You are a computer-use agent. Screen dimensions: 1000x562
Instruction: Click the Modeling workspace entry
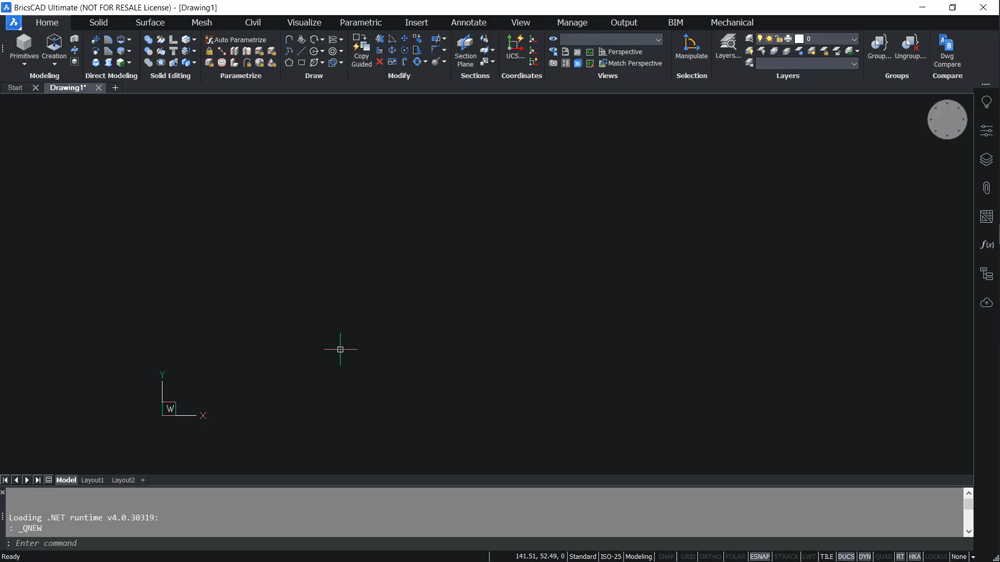pyautogui.click(x=638, y=556)
